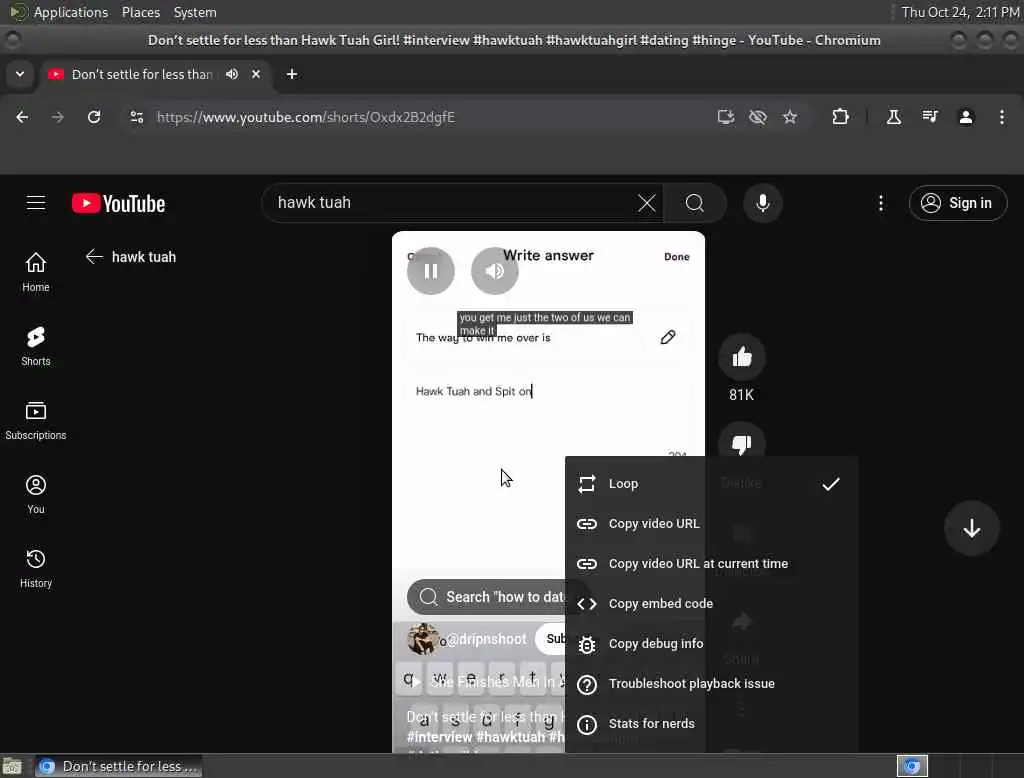Open YouTube settings three-dot menu
The width and height of the screenshot is (1024, 778).
click(x=880, y=203)
